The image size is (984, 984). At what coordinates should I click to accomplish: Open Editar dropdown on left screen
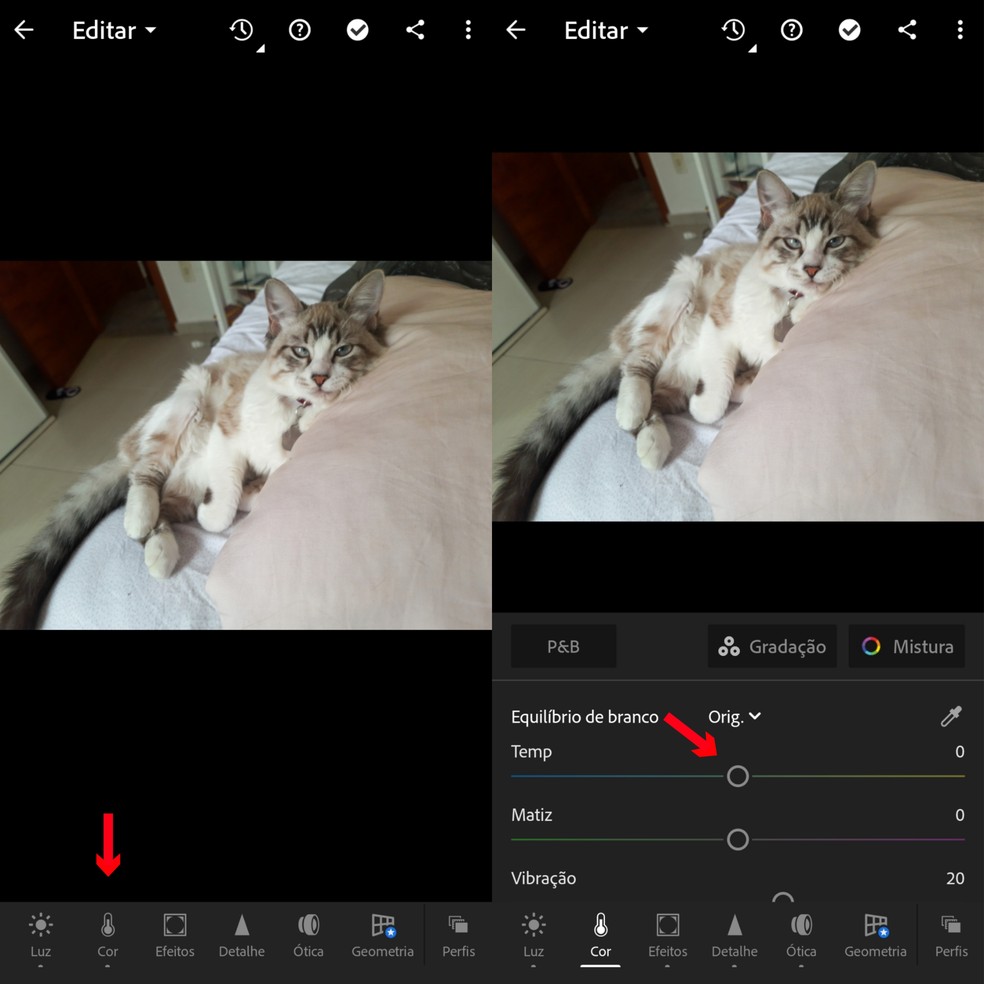(x=114, y=30)
